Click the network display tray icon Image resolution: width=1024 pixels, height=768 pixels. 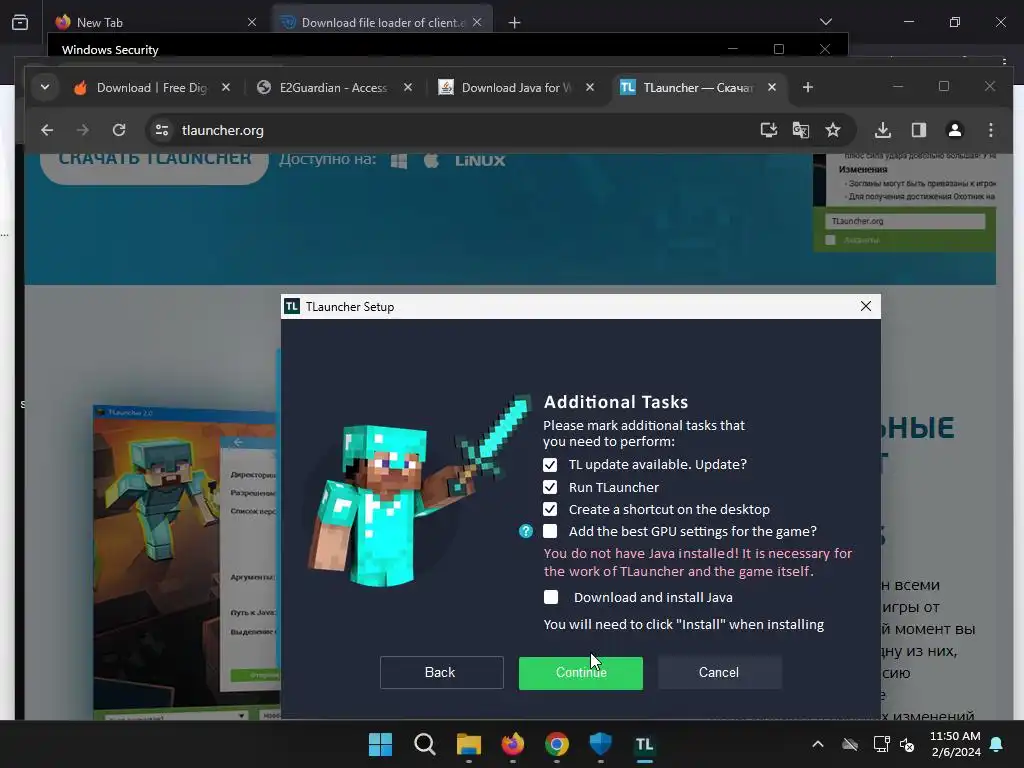[x=881, y=744]
